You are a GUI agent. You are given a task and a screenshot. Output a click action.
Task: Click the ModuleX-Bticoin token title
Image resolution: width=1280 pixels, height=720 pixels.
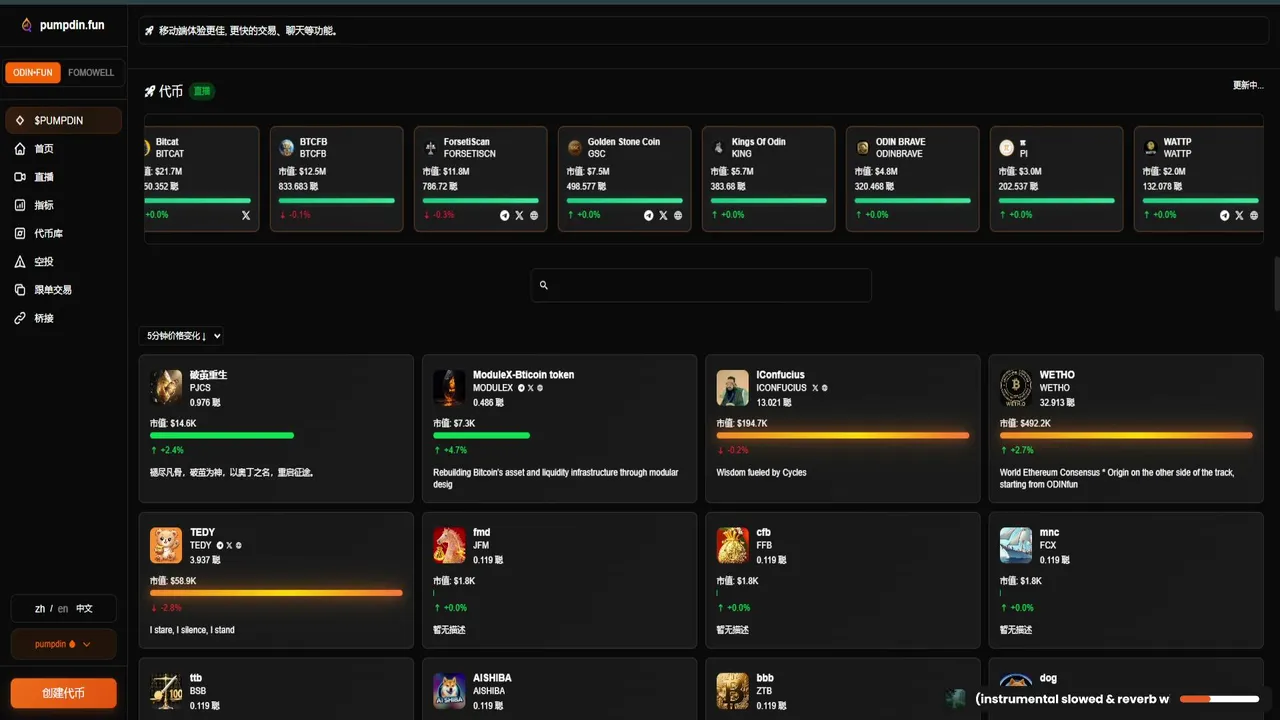pyautogui.click(x=523, y=375)
